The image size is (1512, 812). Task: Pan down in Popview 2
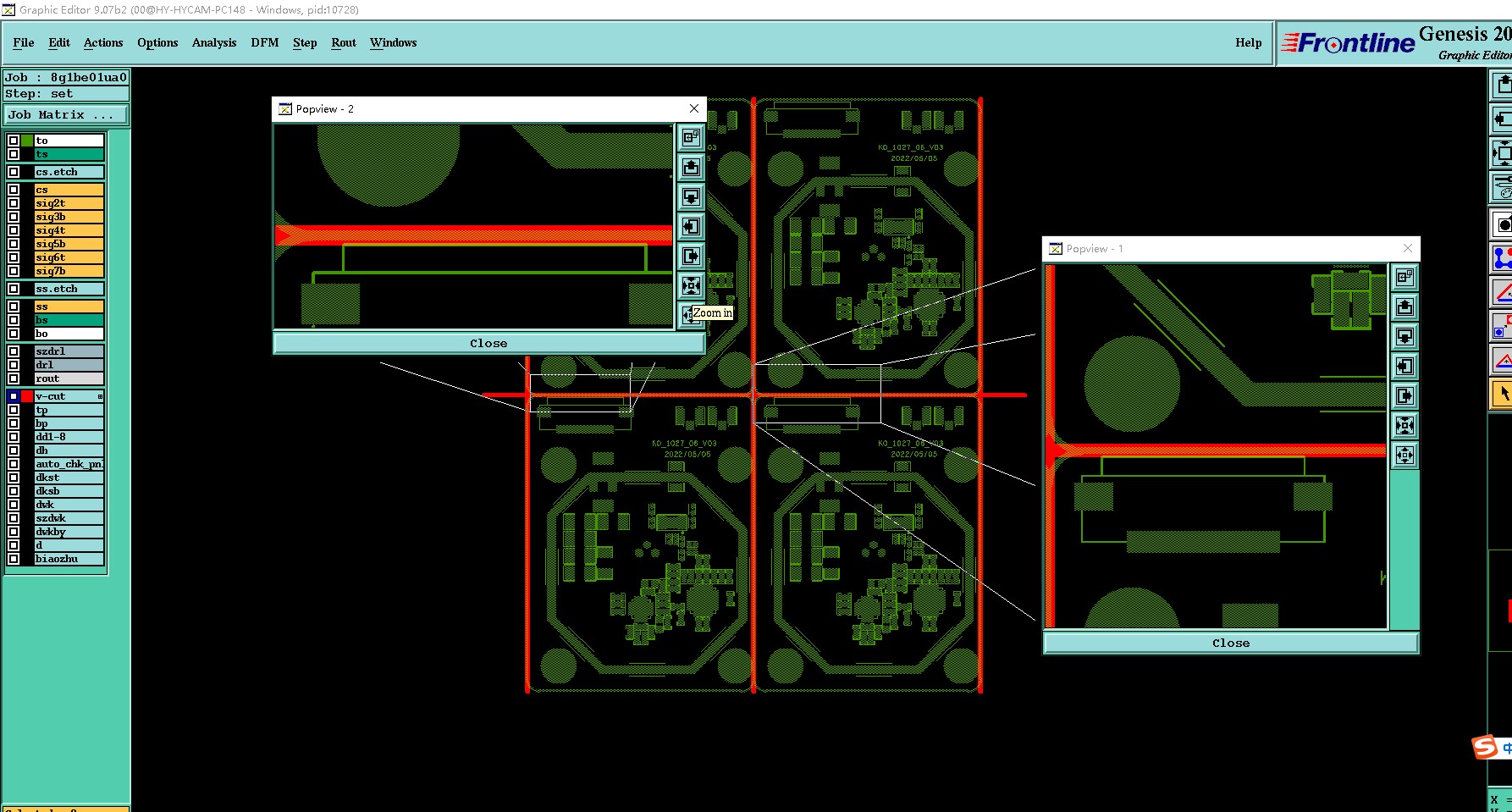coord(691,196)
